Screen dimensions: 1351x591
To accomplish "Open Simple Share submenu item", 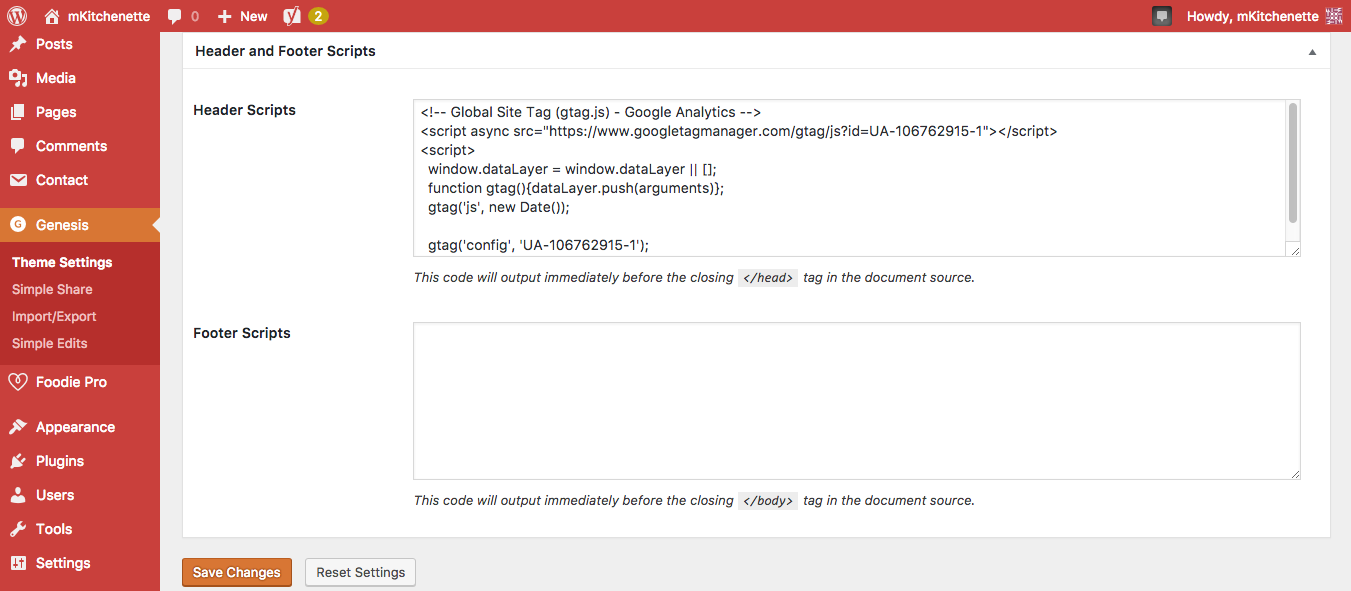I will pyautogui.click(x=52, y=289).
